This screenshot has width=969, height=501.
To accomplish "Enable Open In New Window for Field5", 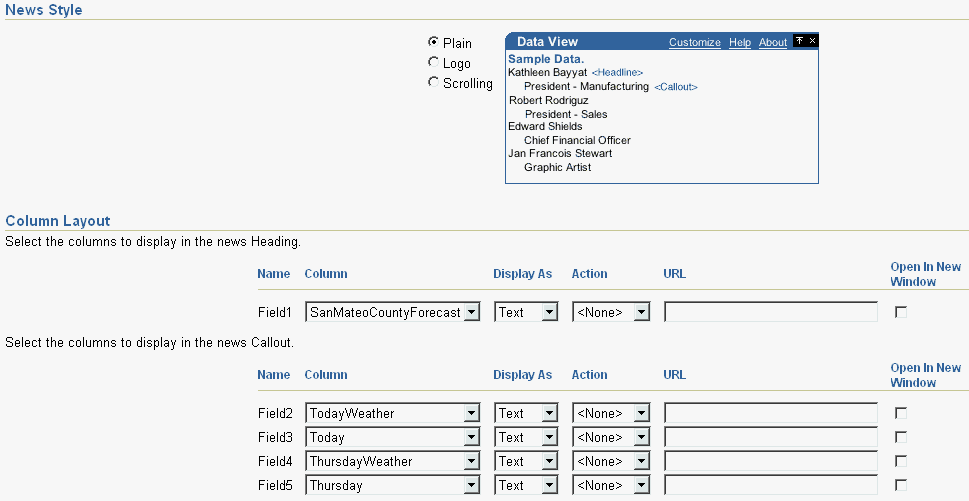I will point(901,485).
